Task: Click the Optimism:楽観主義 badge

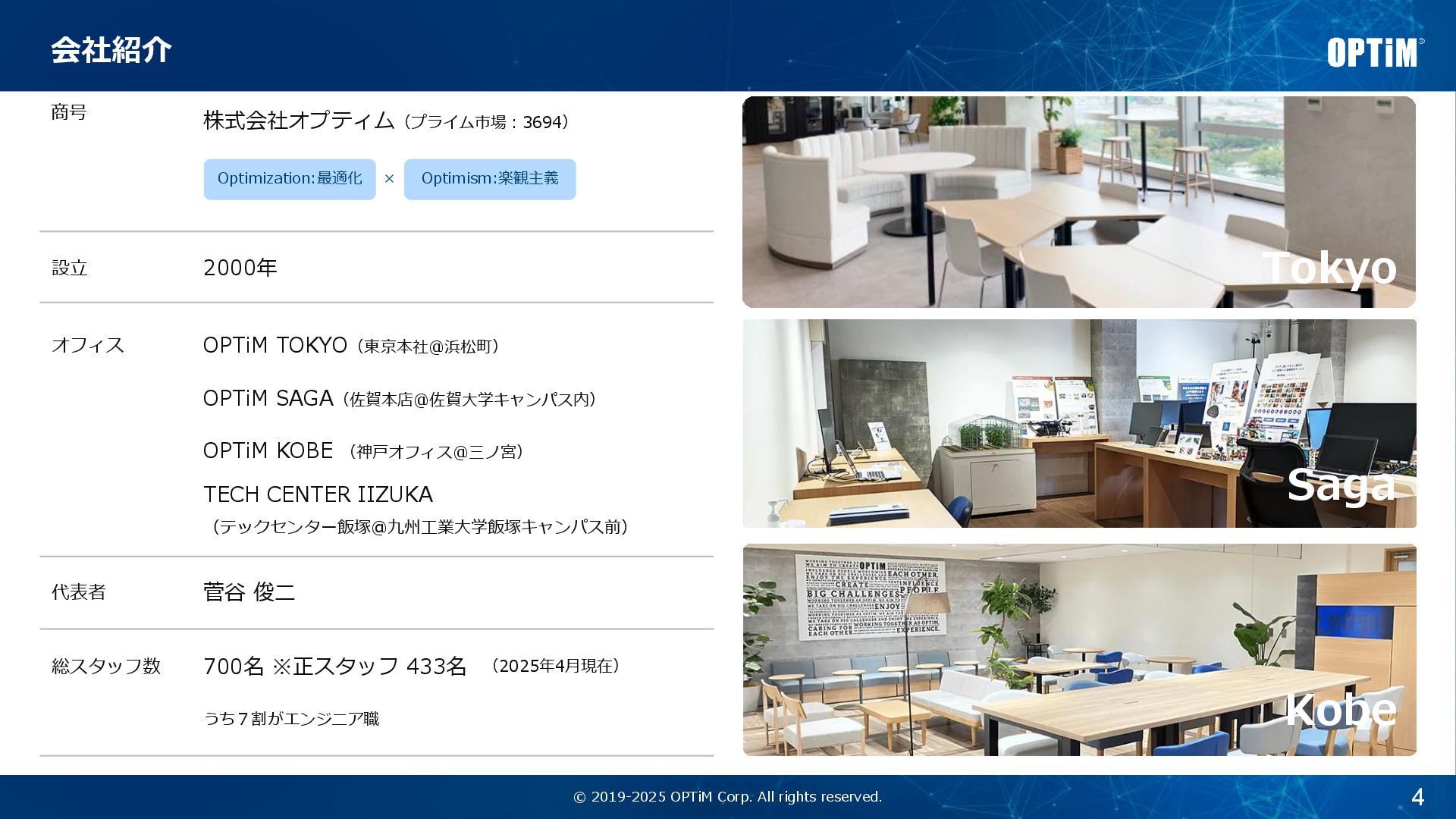Action: point(490,179)
